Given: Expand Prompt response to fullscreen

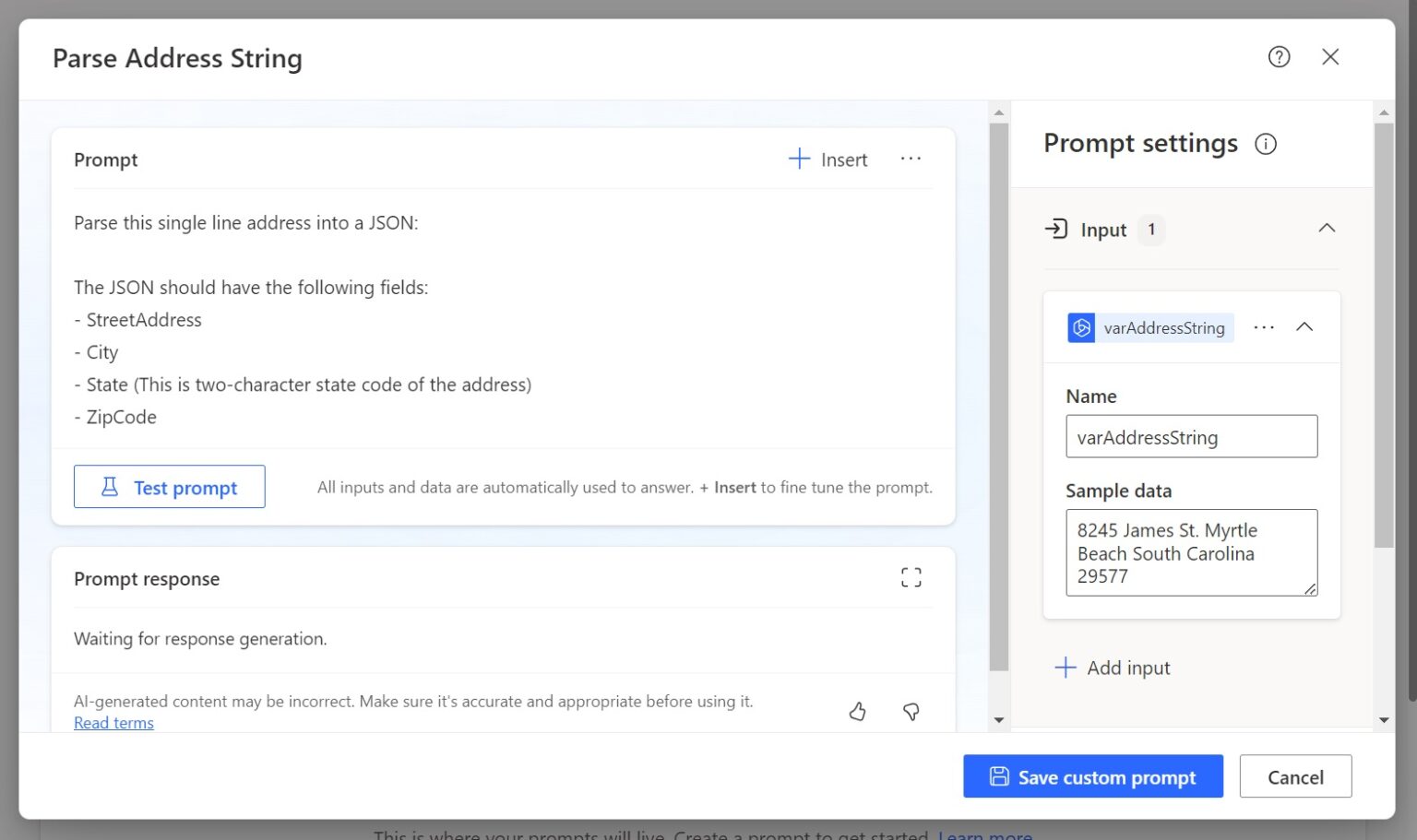Looking at the screenshot, I should tap(911, 577).
